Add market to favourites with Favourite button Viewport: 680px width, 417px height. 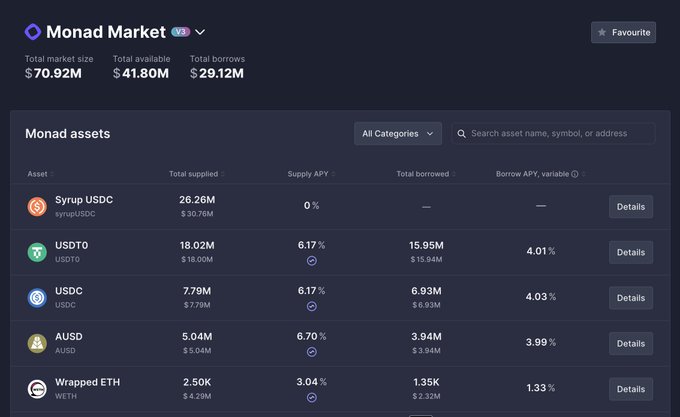click(x=623, y=33)
